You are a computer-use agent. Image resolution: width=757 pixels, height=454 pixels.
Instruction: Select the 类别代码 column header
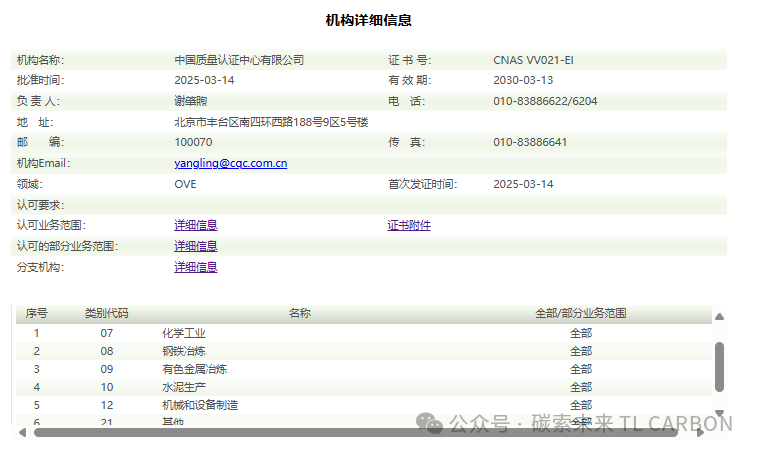(107, 313)
